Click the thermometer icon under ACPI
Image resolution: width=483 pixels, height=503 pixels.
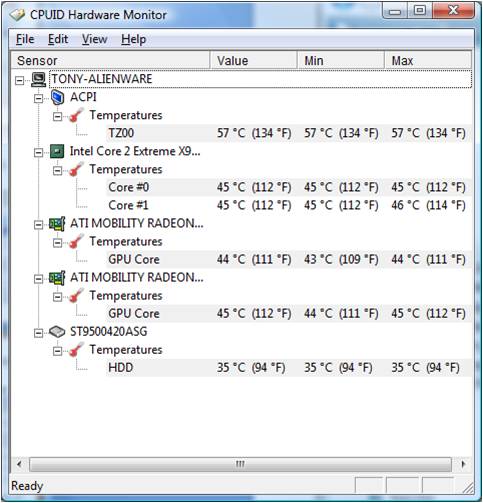point(76,115)
